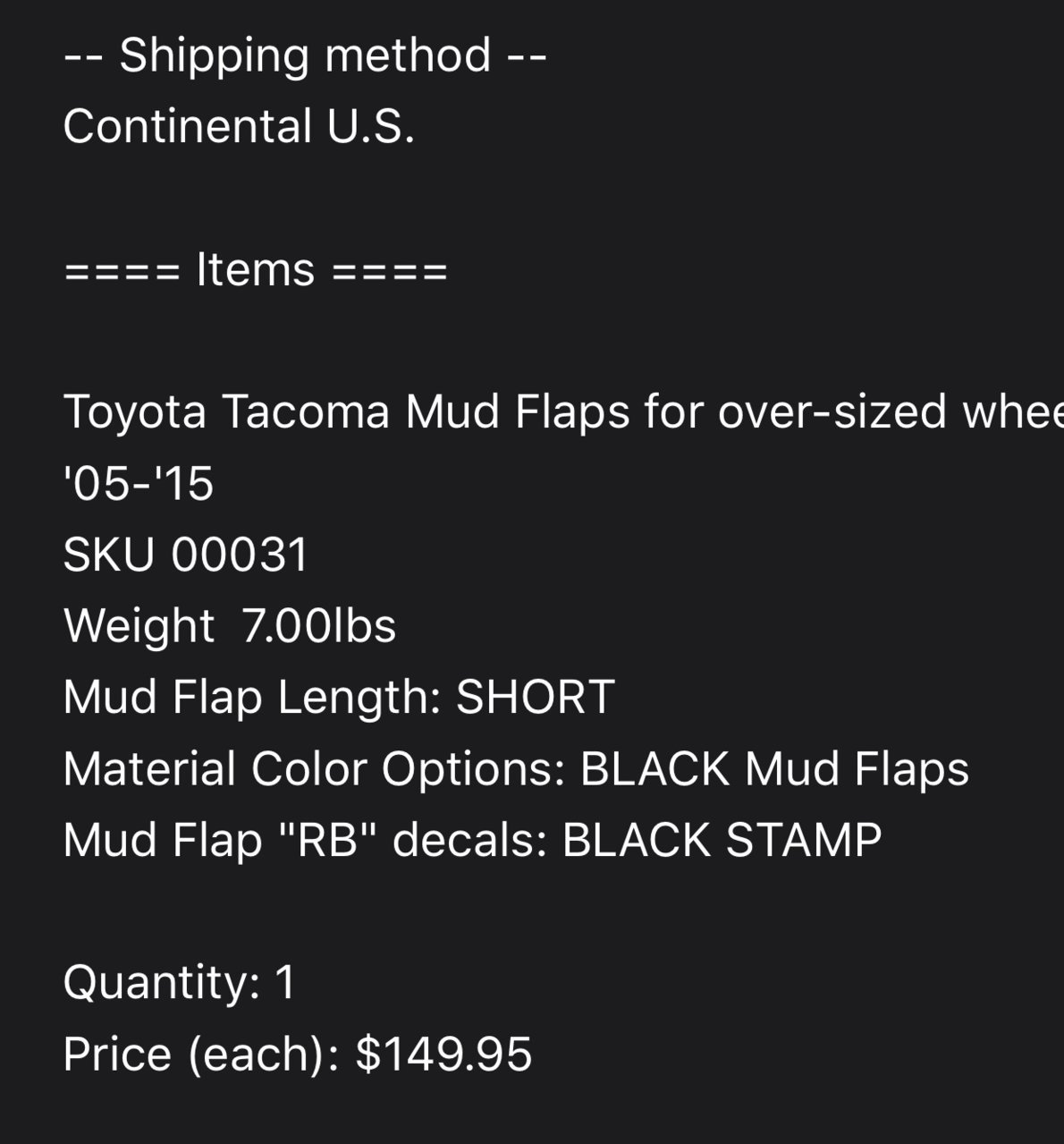Image resolution: width=1064 pixels, height=1144 pixels.
Task: Click SHORT in Mud Flap Length
Action: 536,698
